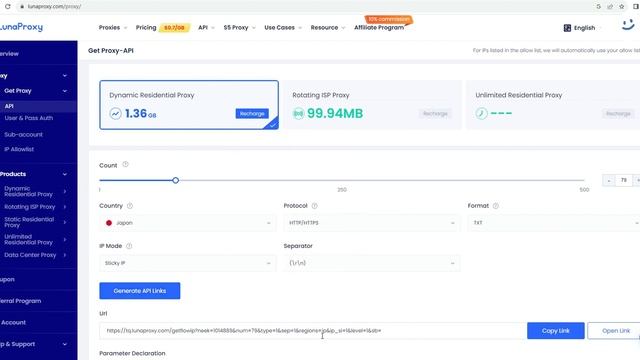Click Copy Link button
640x360 pixels.
click(x=556, y=331)
